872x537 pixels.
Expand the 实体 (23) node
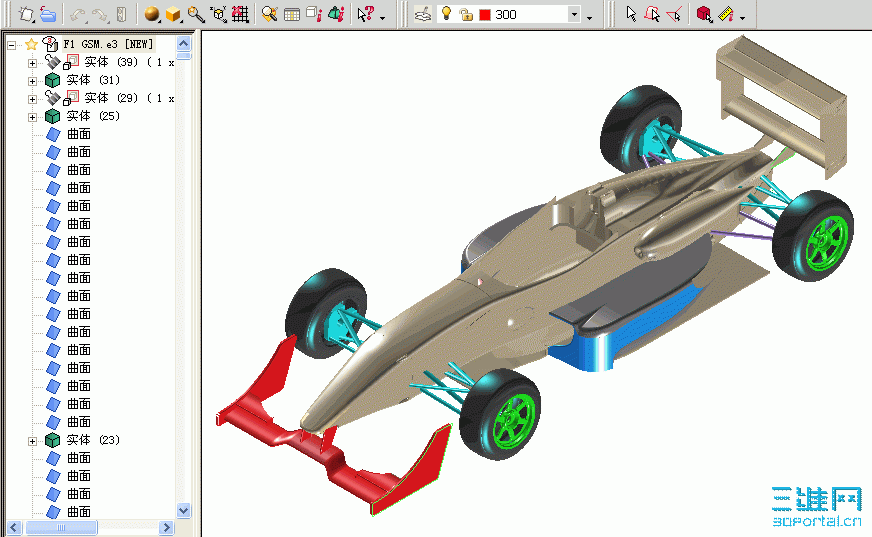(32, 441)
